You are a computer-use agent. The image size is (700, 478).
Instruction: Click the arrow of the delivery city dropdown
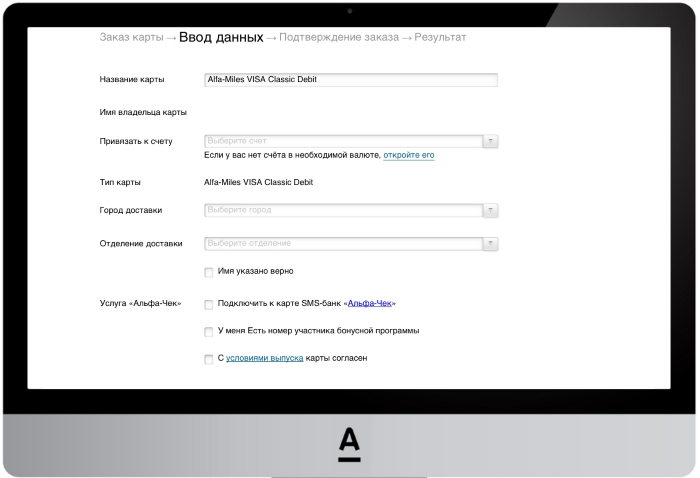tap(490, 210)
